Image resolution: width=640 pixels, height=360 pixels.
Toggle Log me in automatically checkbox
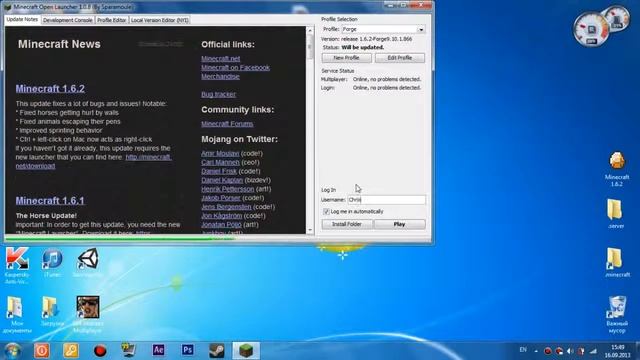326,211
